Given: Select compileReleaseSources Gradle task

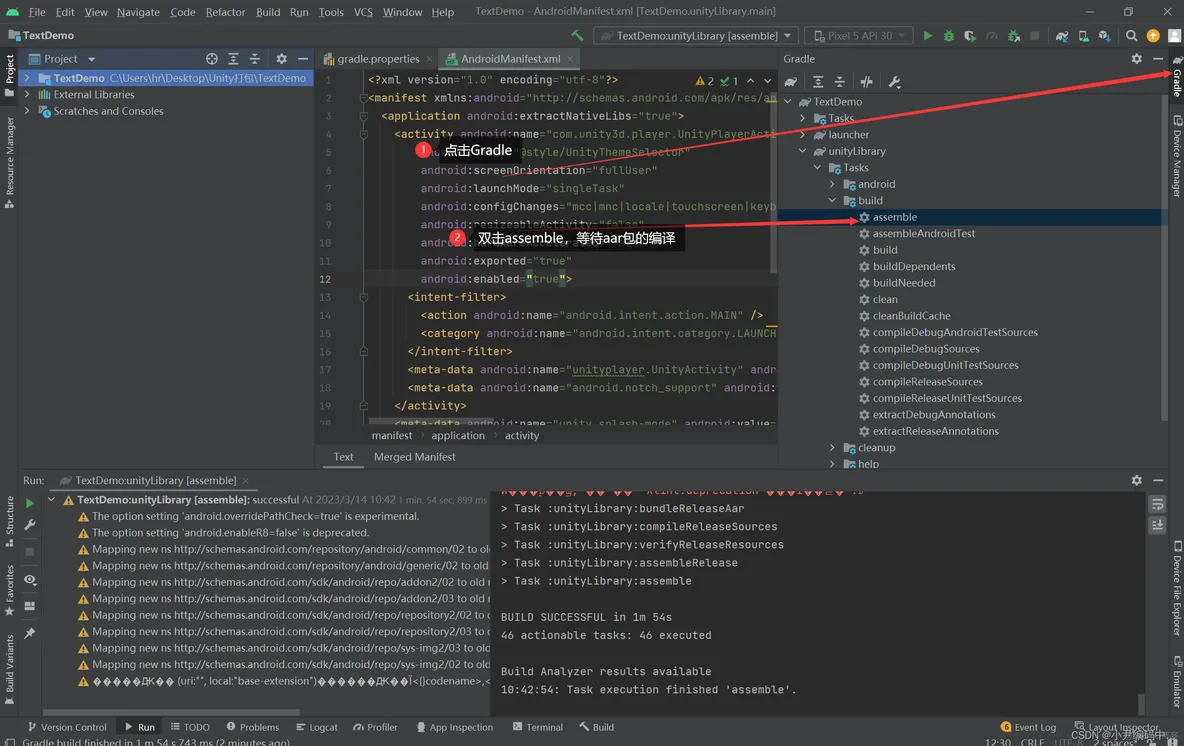Looking at the screenshot, I should [927, 381].
